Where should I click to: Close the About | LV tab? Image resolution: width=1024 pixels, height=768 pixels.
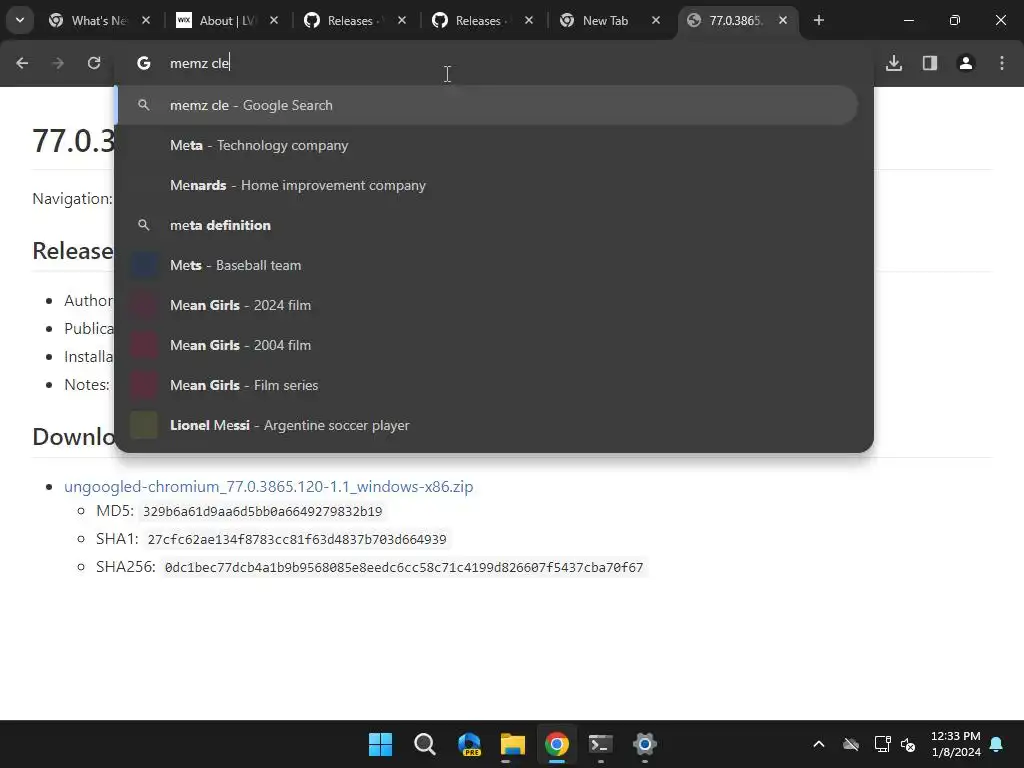[x=274, y=20]
